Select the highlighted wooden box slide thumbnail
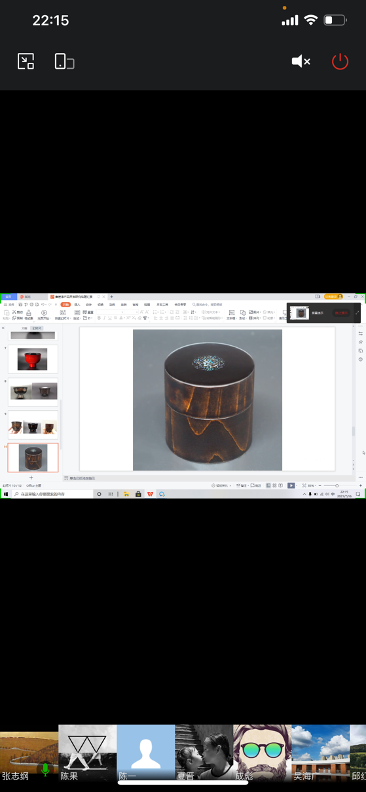366x792 pixels. (x=33, y=458)
